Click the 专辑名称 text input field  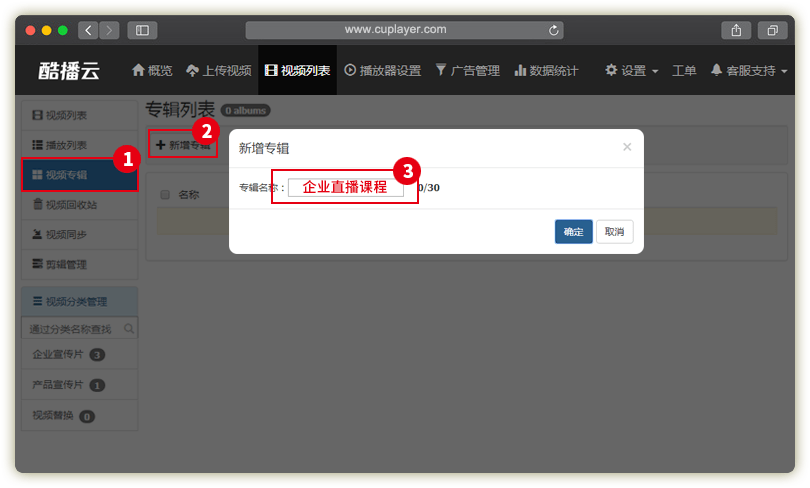(345, 187)
